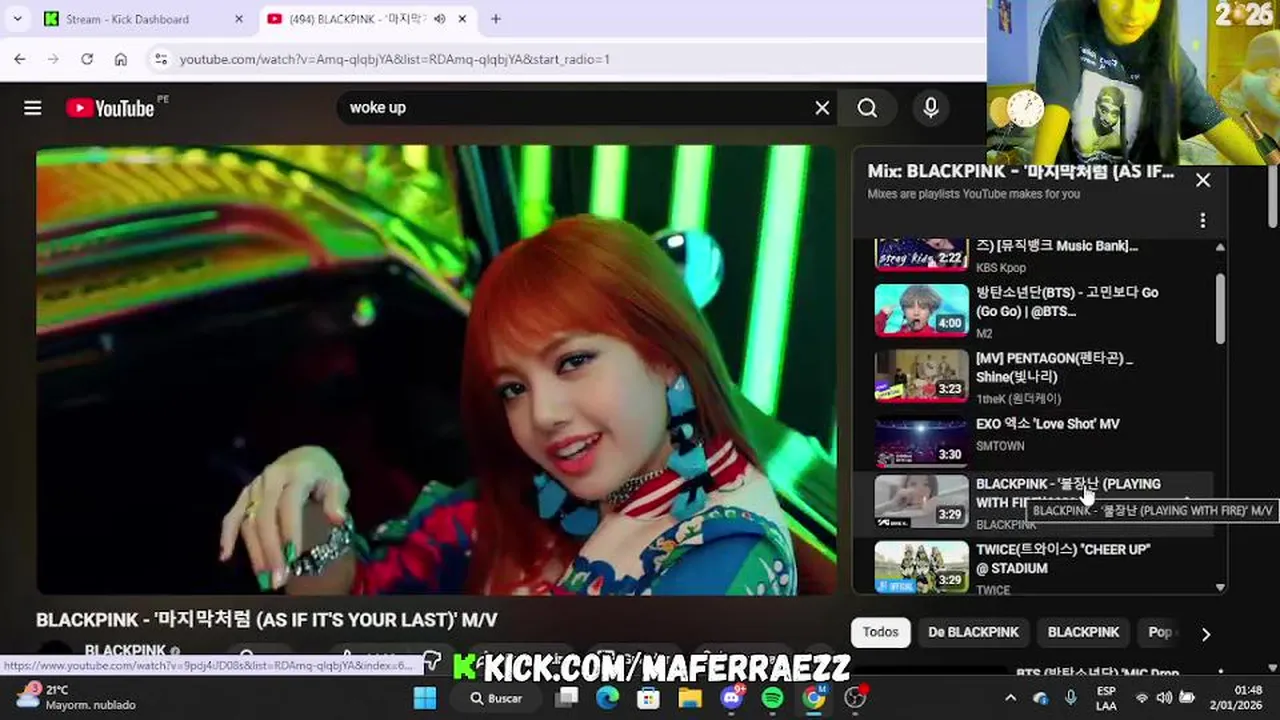Play the Stray Kids Music Bank thumbnail

[x=921, y=254]
